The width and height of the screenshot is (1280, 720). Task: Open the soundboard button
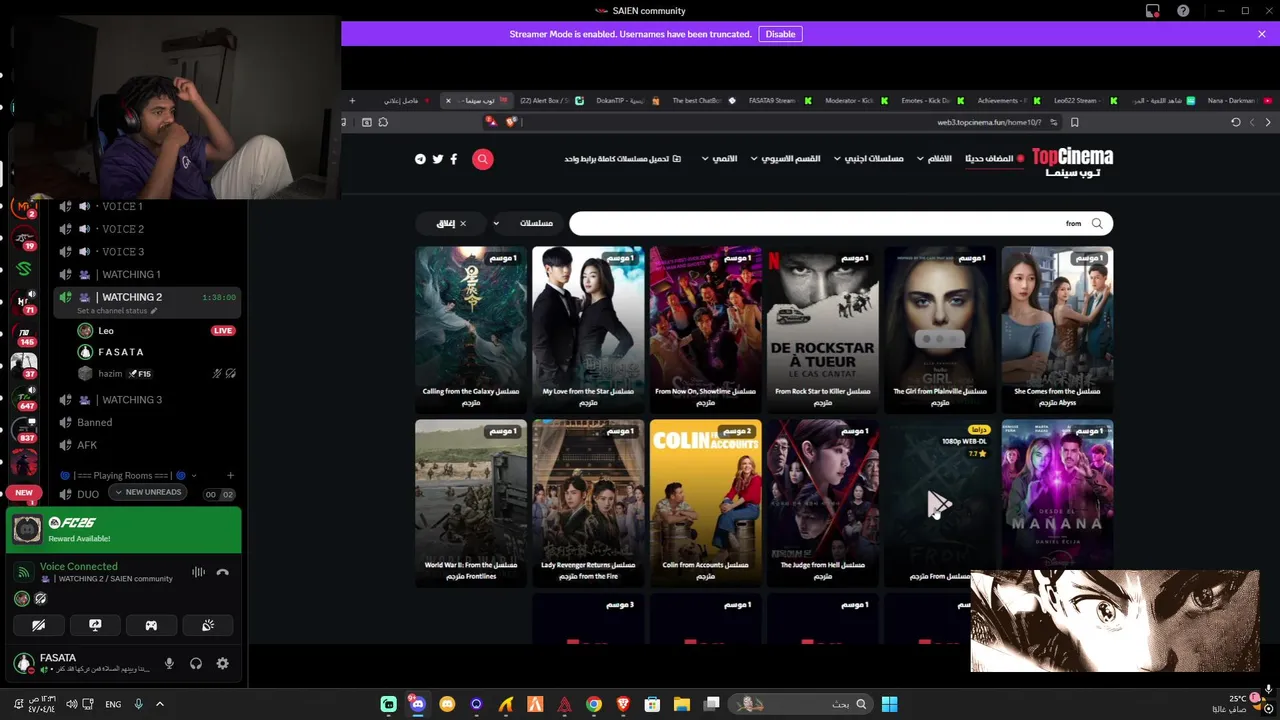click(208, 625)
